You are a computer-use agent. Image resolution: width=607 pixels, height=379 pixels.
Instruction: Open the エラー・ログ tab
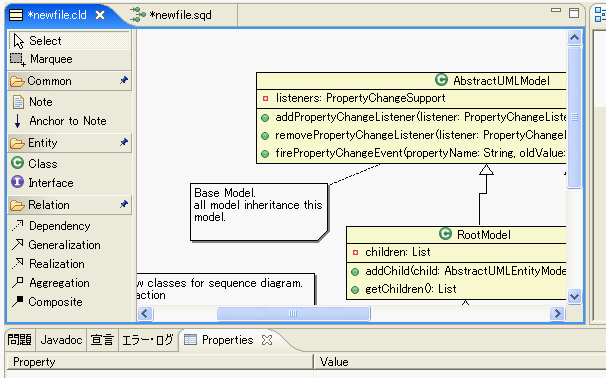tap(147, 340)
